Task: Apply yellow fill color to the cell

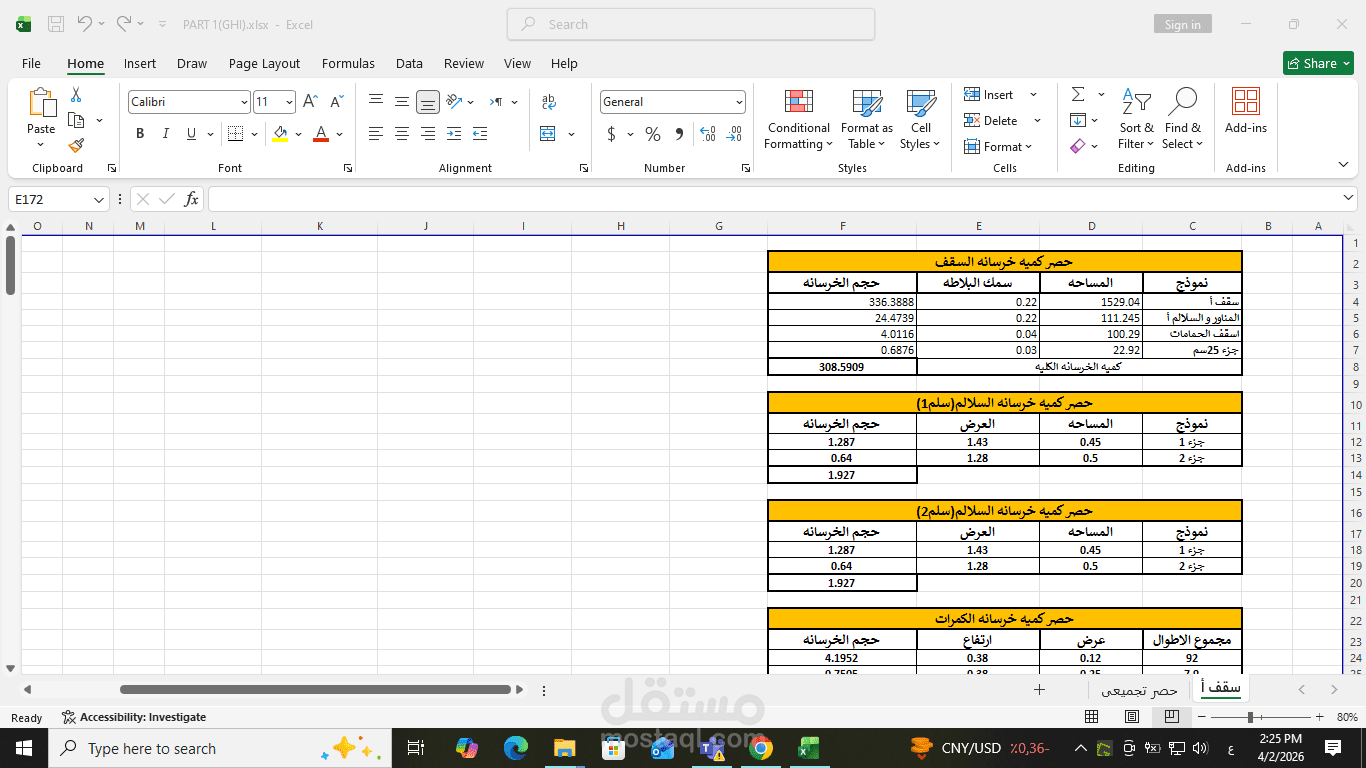Action: tap(280, 134)
